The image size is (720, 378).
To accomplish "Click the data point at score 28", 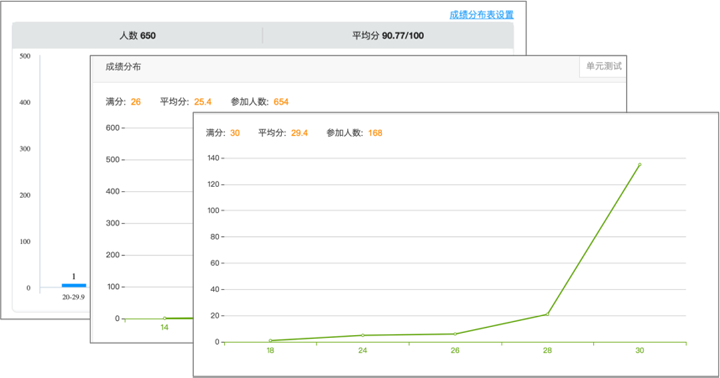I will click(547, 314).
